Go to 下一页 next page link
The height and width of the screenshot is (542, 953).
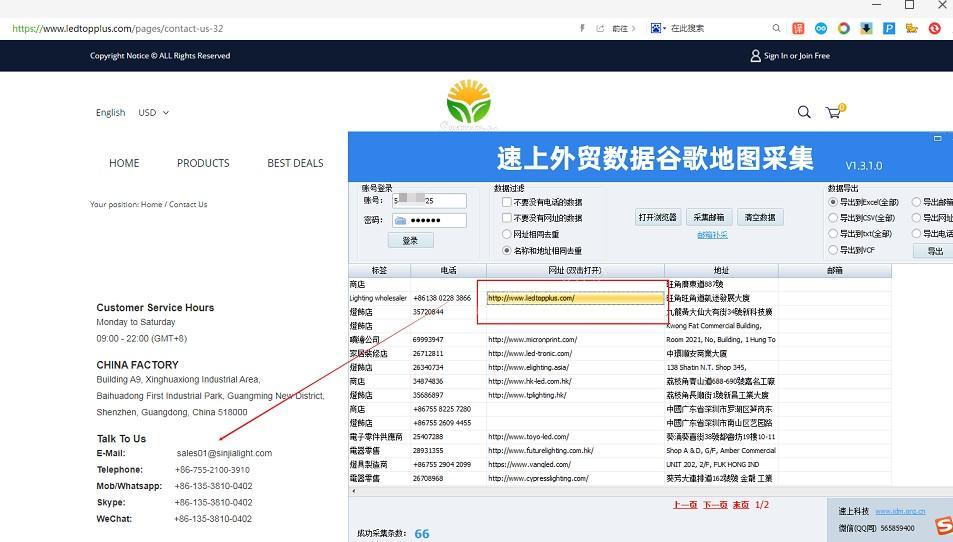715,505
